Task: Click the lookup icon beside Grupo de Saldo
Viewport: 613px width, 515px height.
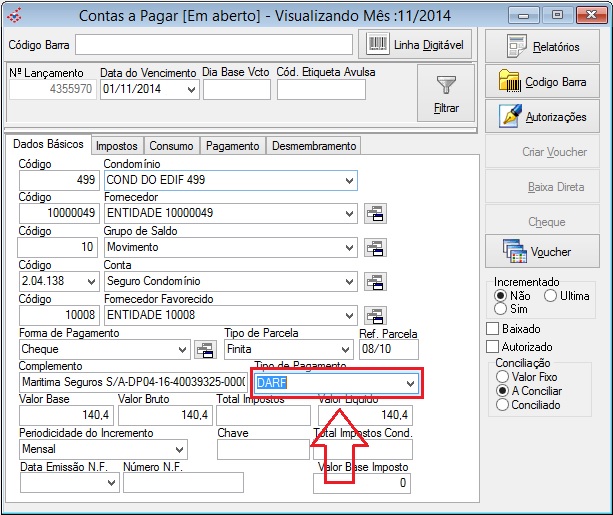Action: (375, 247)
